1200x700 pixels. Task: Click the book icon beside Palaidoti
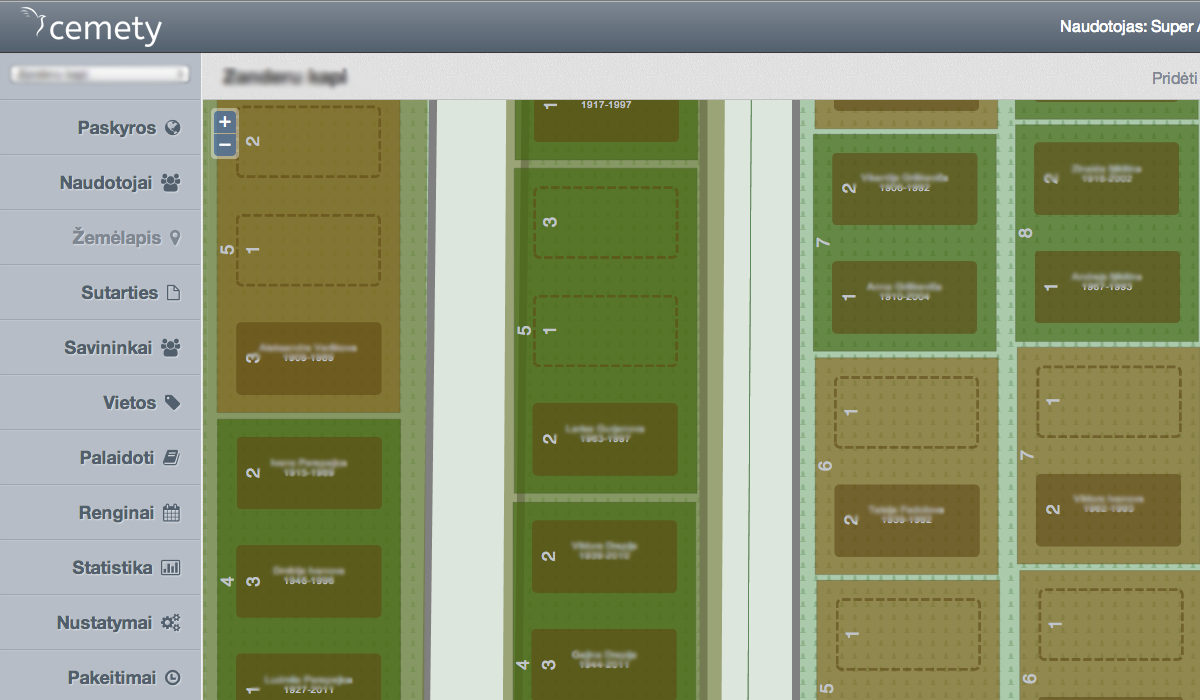[x=171, y=458]
